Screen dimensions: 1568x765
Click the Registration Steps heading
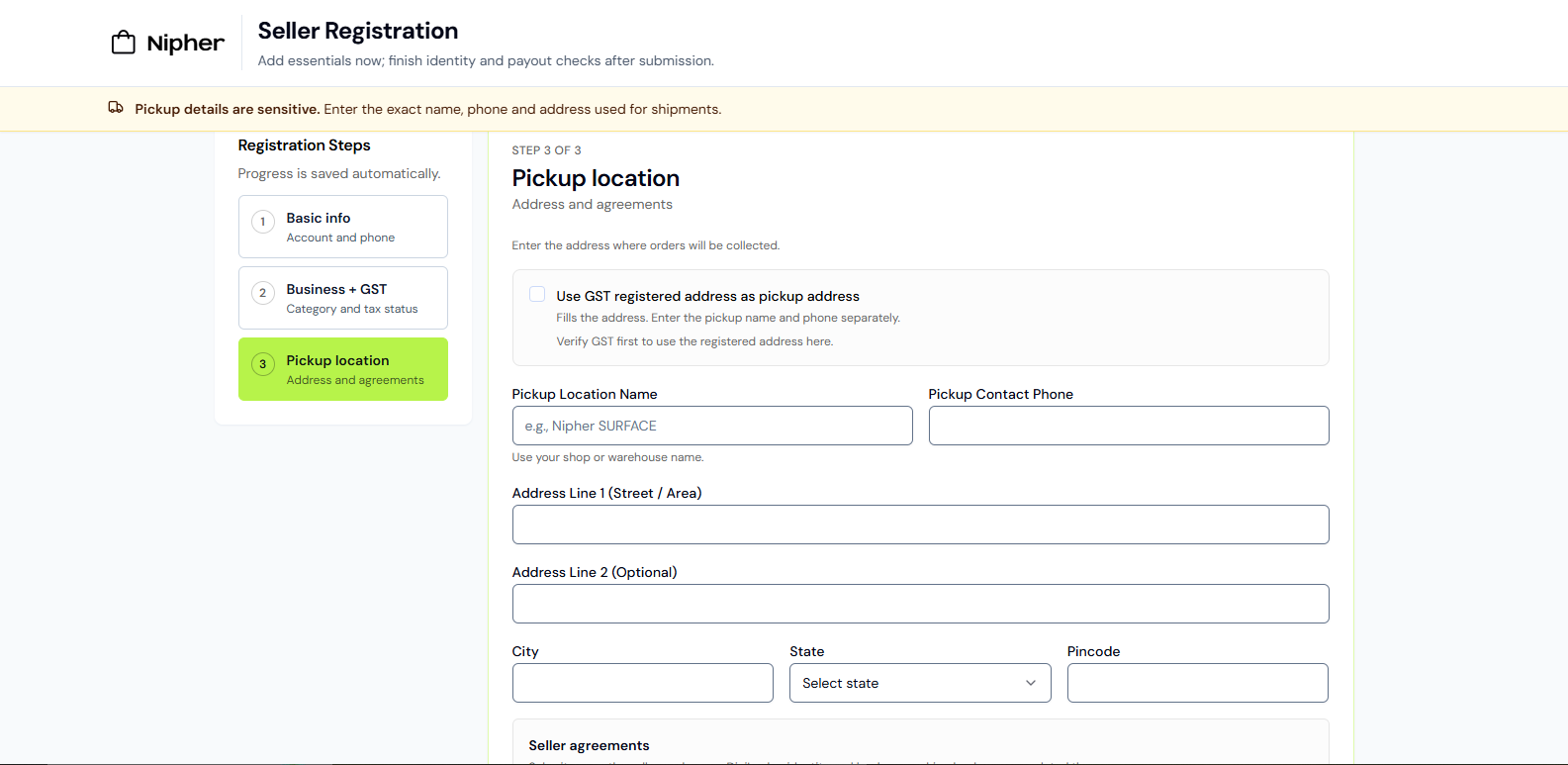(x=305, y=145)
